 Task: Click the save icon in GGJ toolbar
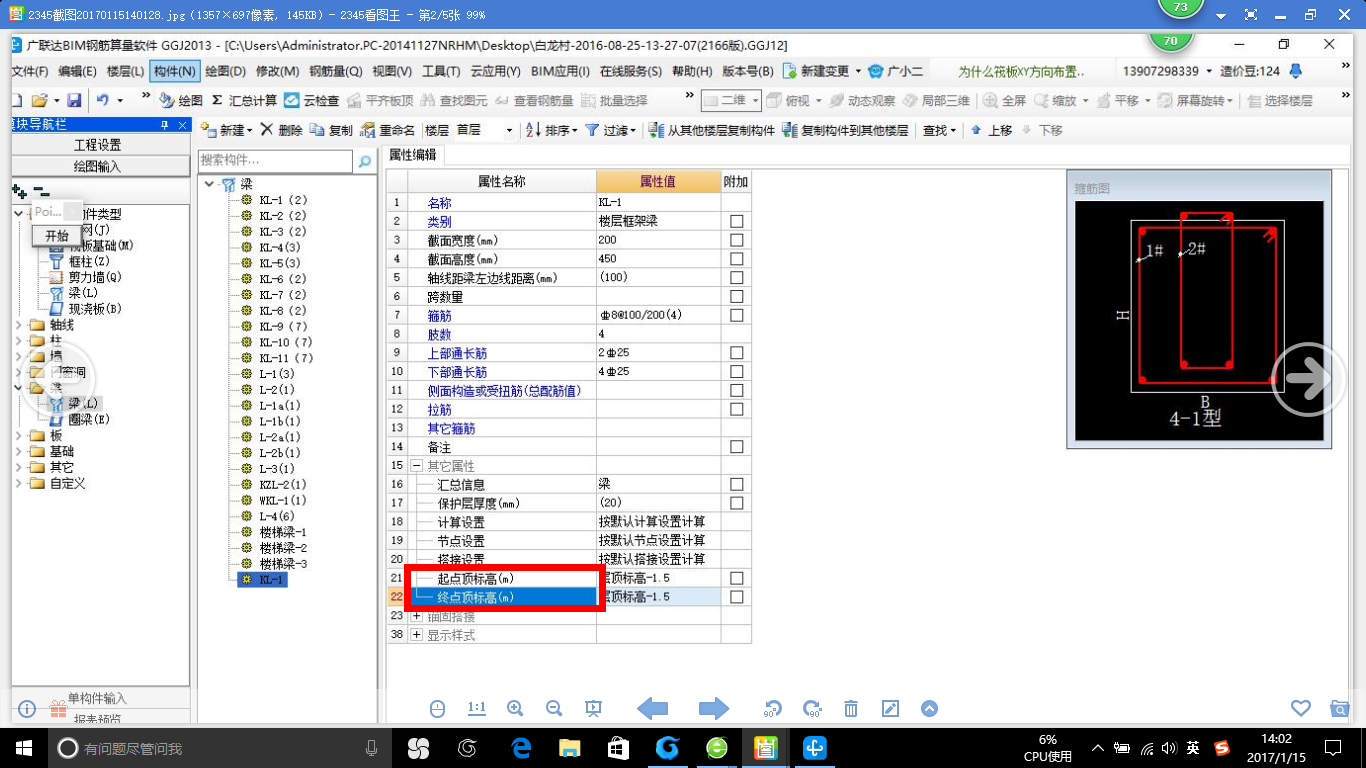pyautogui.click(x=74, y=101)
